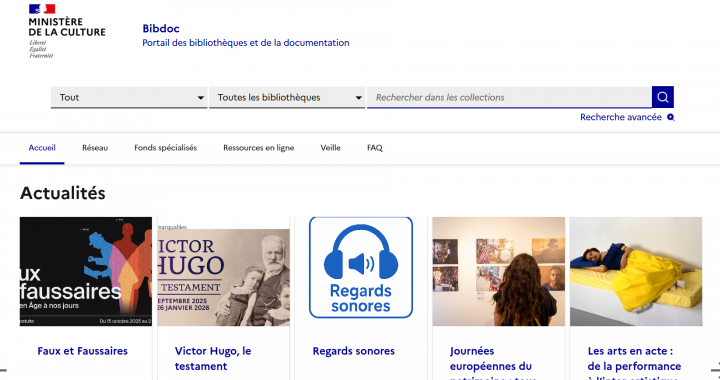Click the Faux et Faussaires poster thumbnail
Image resolution: width=720 pixels, height=380 pixels.
tap(86, 271)
